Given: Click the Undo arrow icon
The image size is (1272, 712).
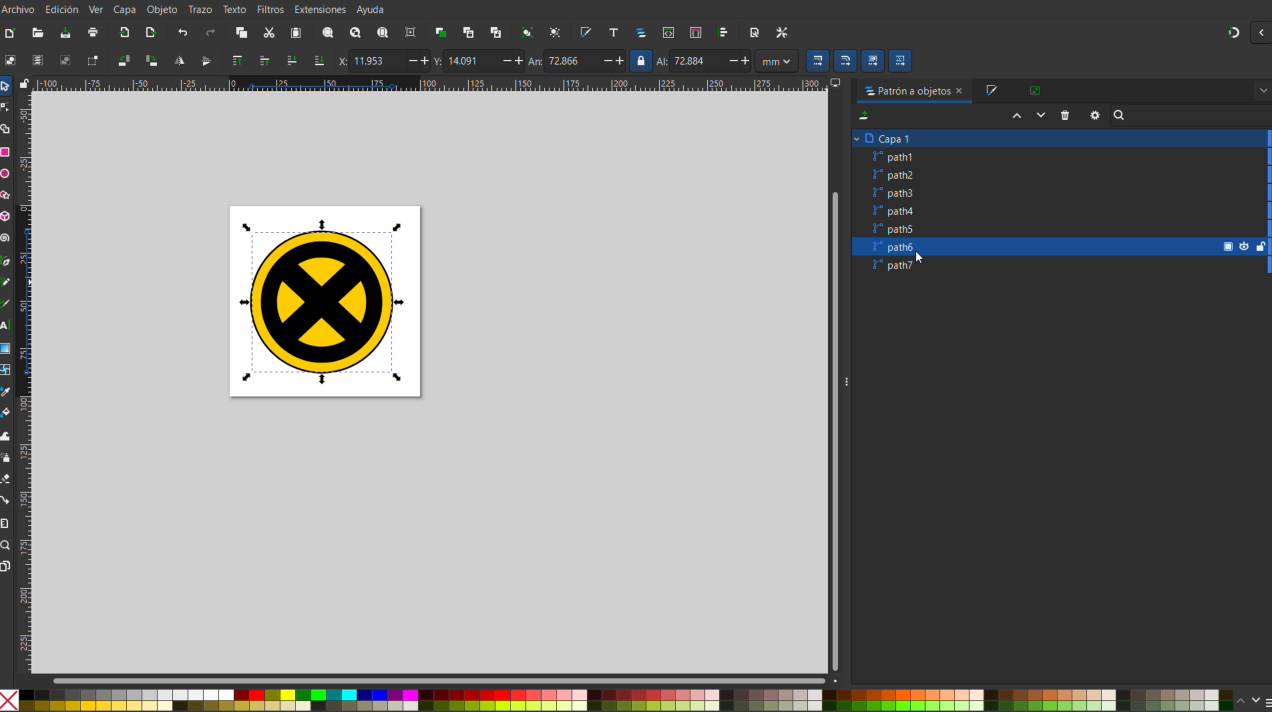Looking at the screenshot, I should (182, 33).
